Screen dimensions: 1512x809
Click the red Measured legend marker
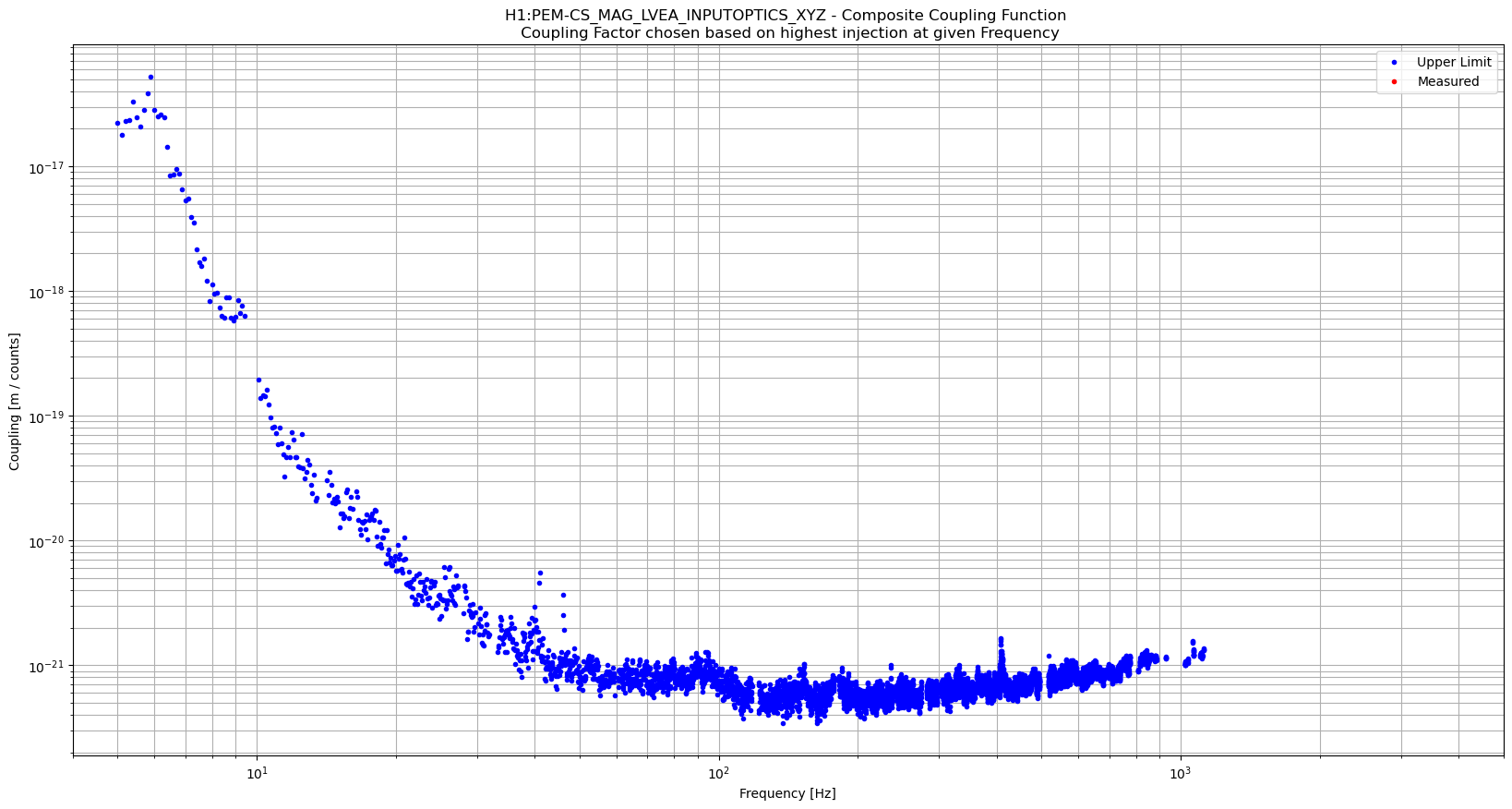coord(1394,81)
